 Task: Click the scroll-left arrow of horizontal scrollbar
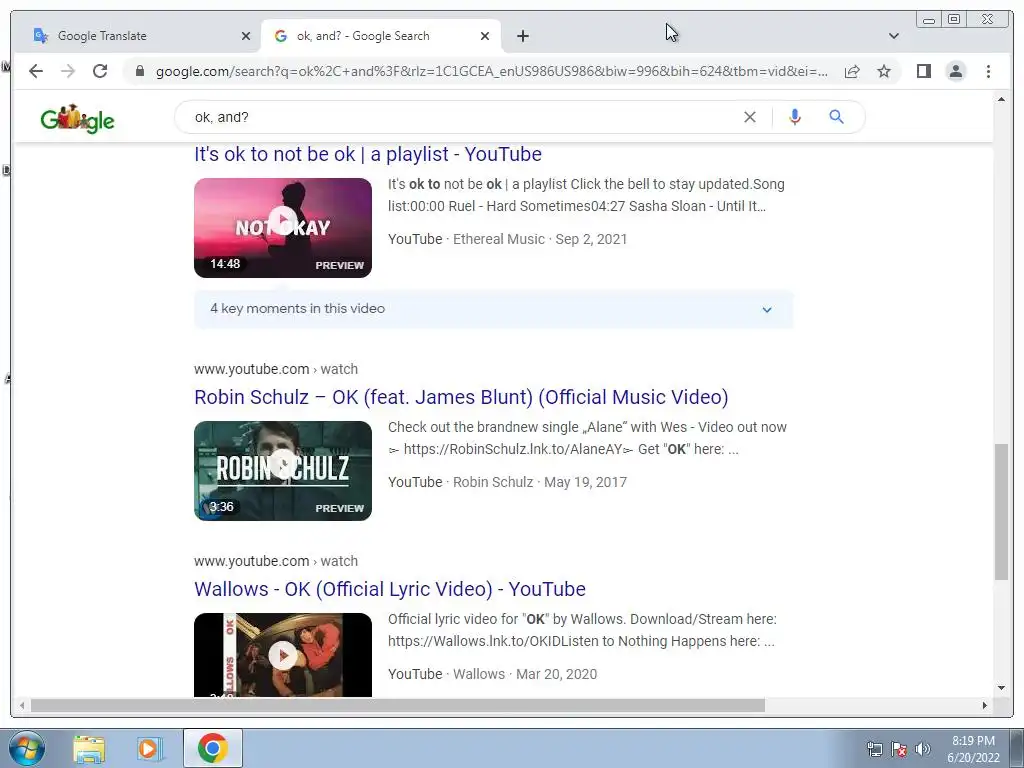pos(22,705)
